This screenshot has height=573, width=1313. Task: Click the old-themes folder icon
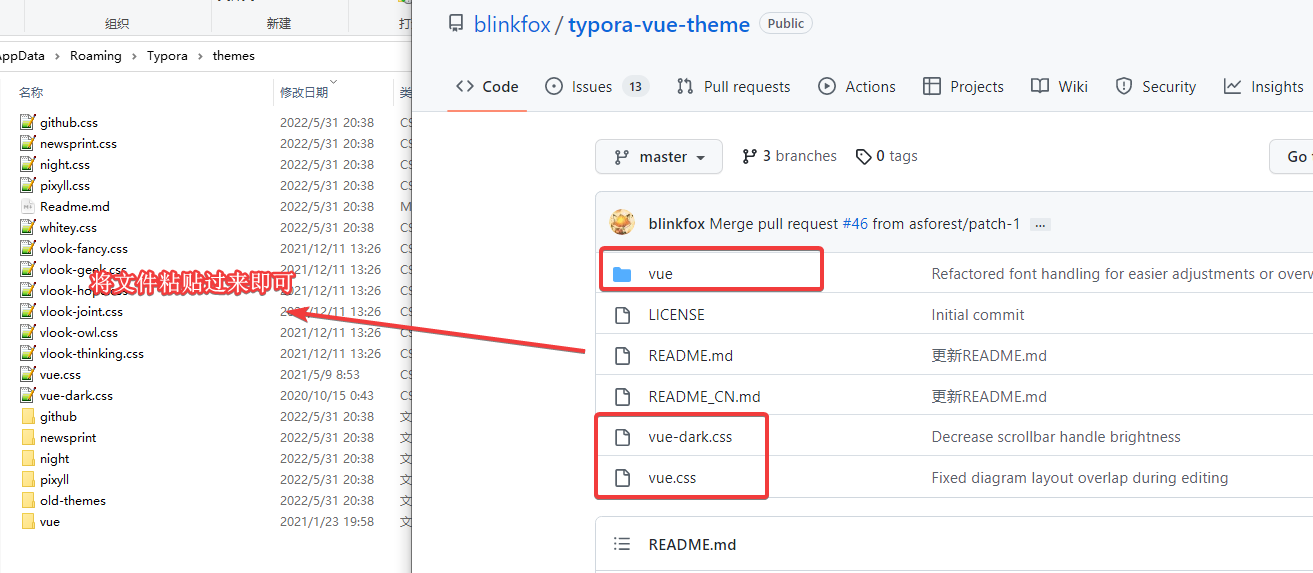tap(28, 500)
